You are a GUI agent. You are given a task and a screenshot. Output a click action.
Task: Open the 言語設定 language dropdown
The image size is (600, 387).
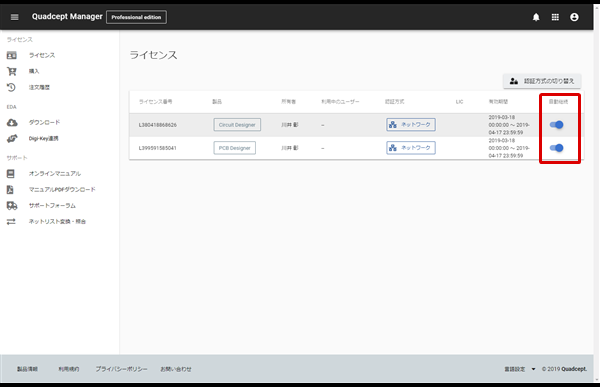(x=520, y=369)
